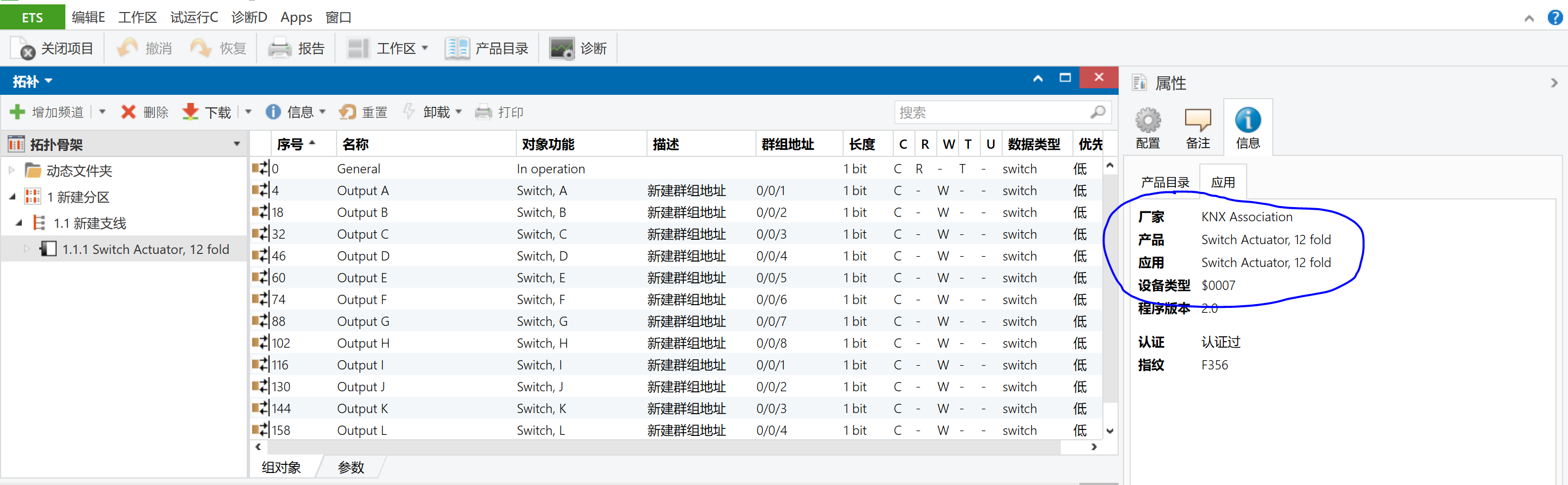Click the blue help question mark

1554,17
